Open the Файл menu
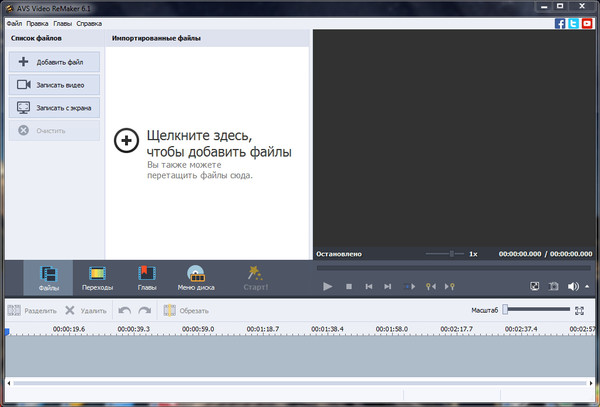Screen dimensions: 600x407 [x=13, y=22]
